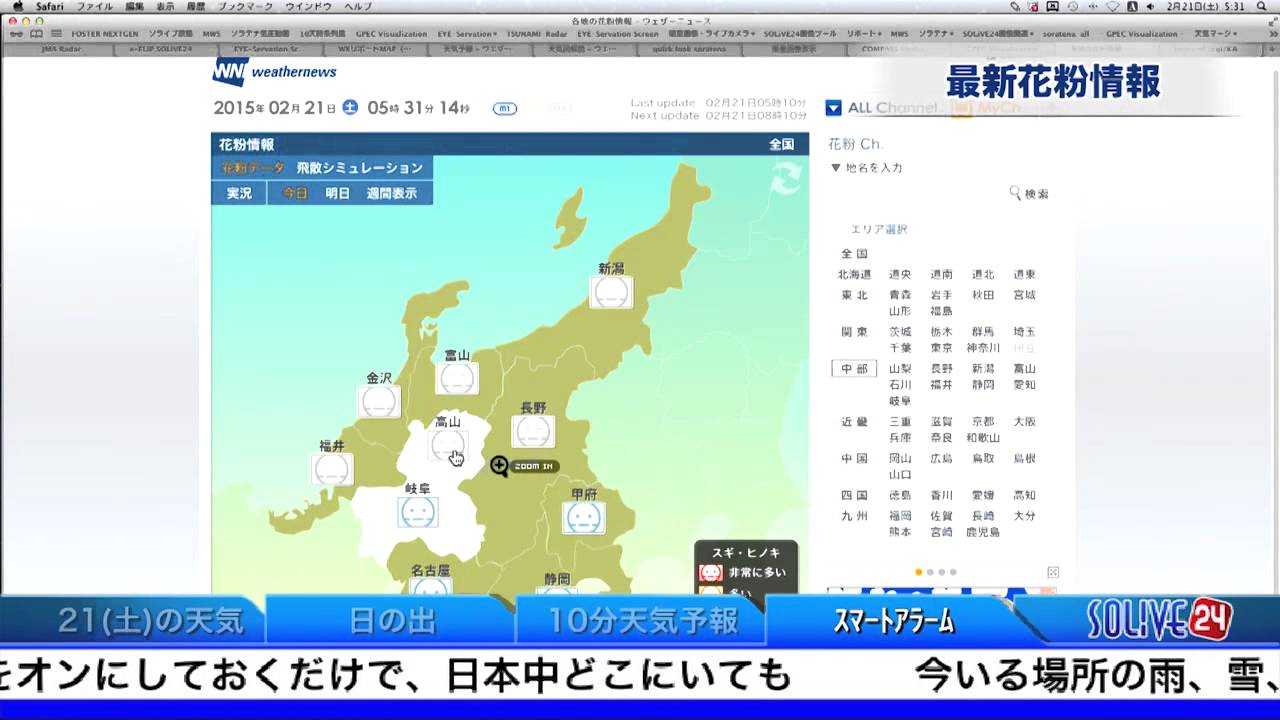This screenshot has height=720, width=1280.
Task: Open the ブックマーク menu
Action: click(x=245, y=6)
